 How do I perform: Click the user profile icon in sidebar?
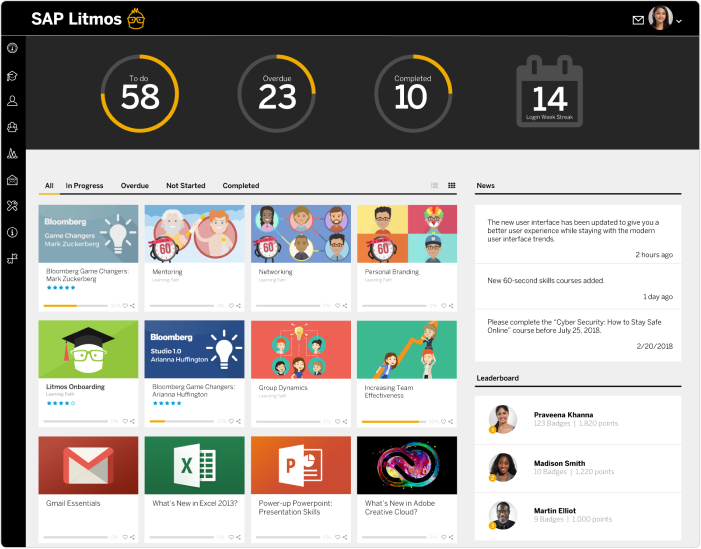pos(13,101)
